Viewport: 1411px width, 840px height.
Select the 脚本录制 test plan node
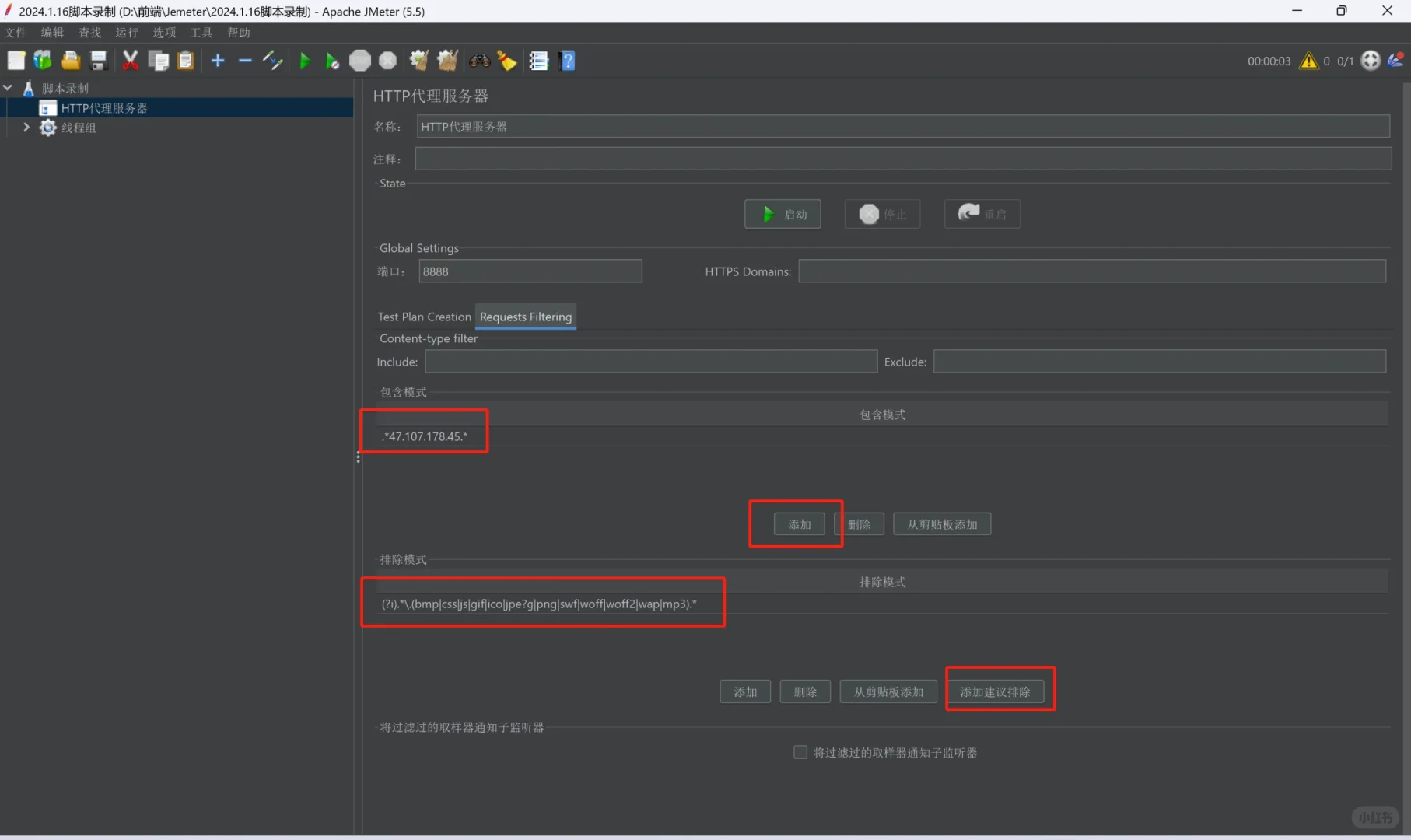point(65,88)
